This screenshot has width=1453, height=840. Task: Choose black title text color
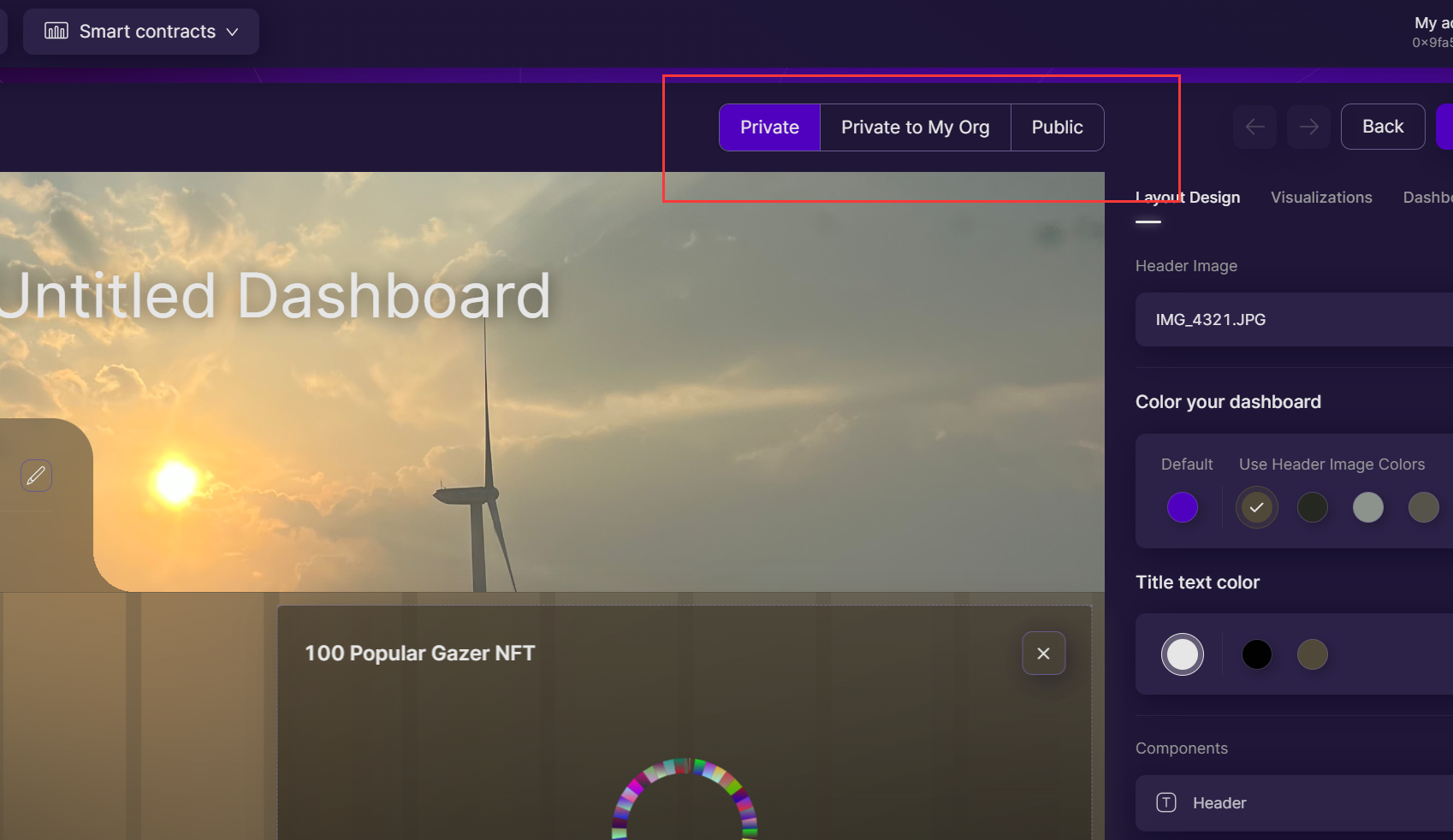tap(1257, 654)
